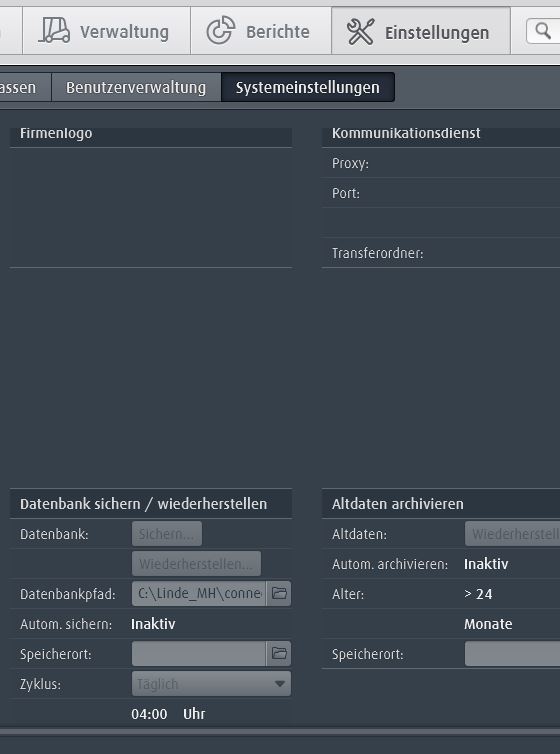
Task: Click the Sichern... database button
Action: click(167, 534)
